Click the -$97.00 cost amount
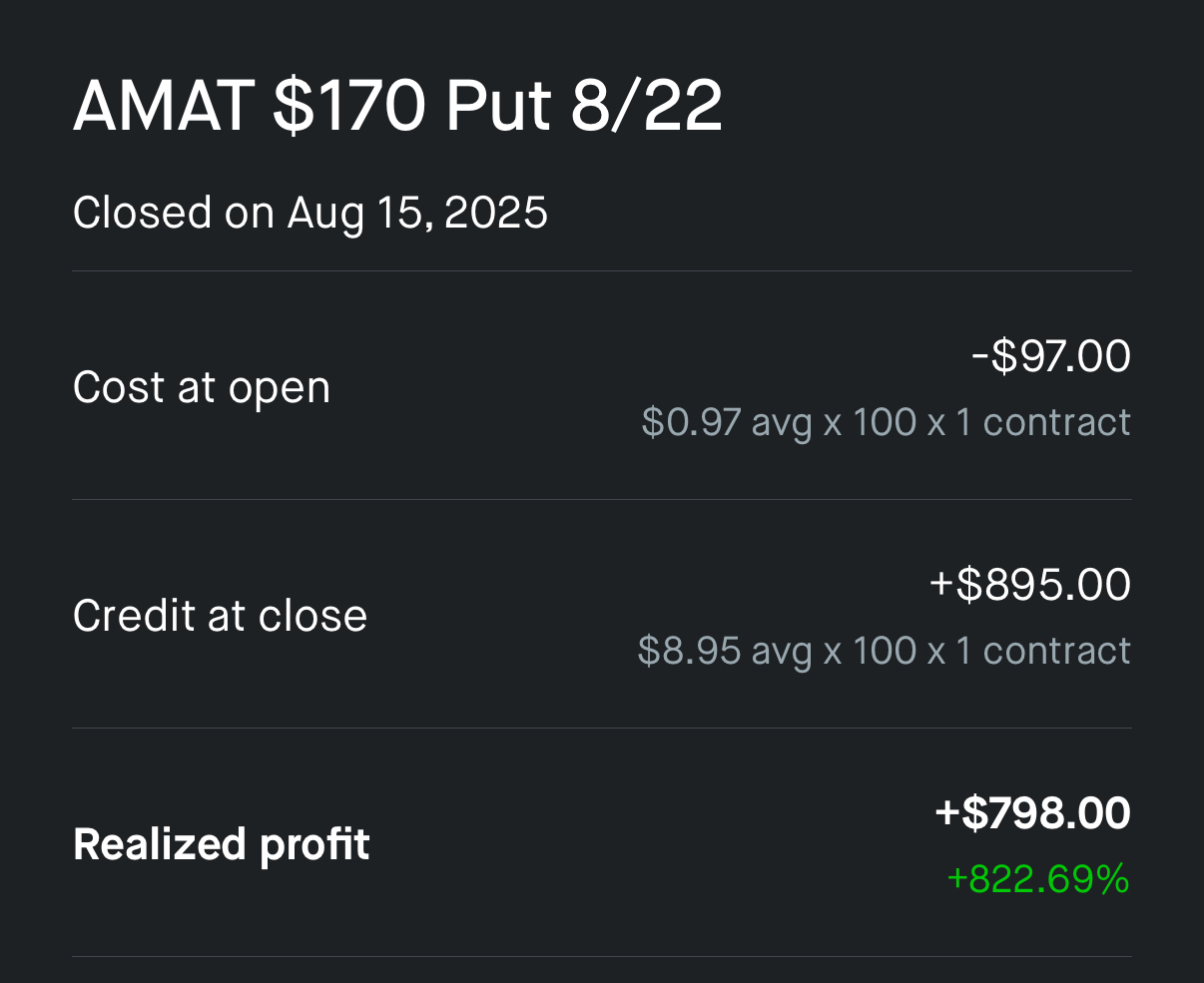This screenshot has height=983, width=1204. coord(1051,356)
